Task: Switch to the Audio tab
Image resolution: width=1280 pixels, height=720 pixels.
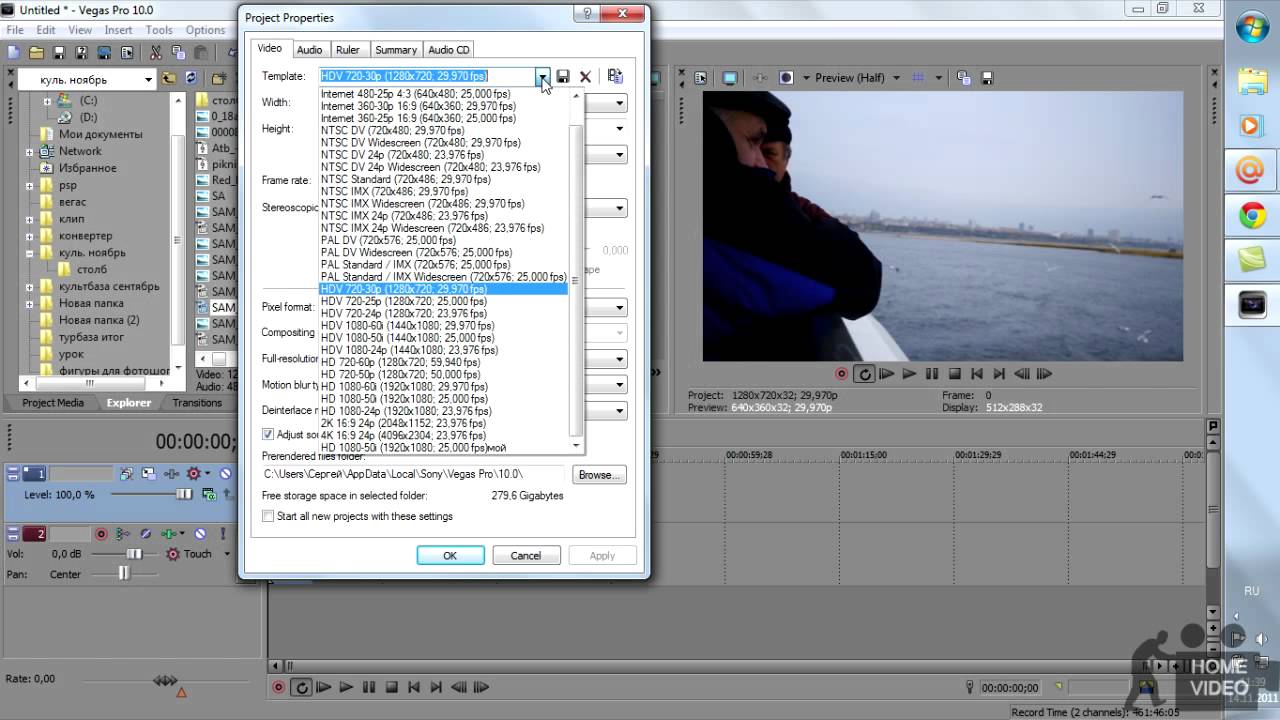Action: point(310,49)
